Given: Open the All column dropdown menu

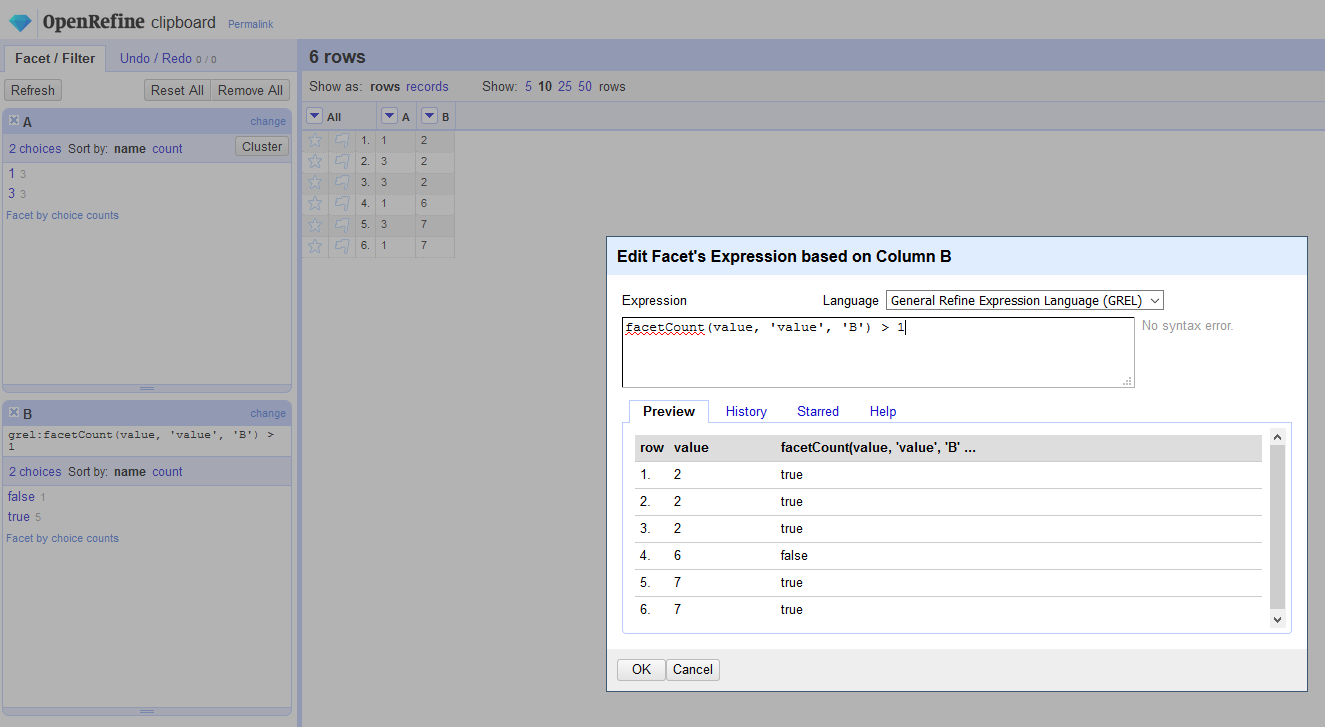Looking at the screenshot, I should click(315, 116).
